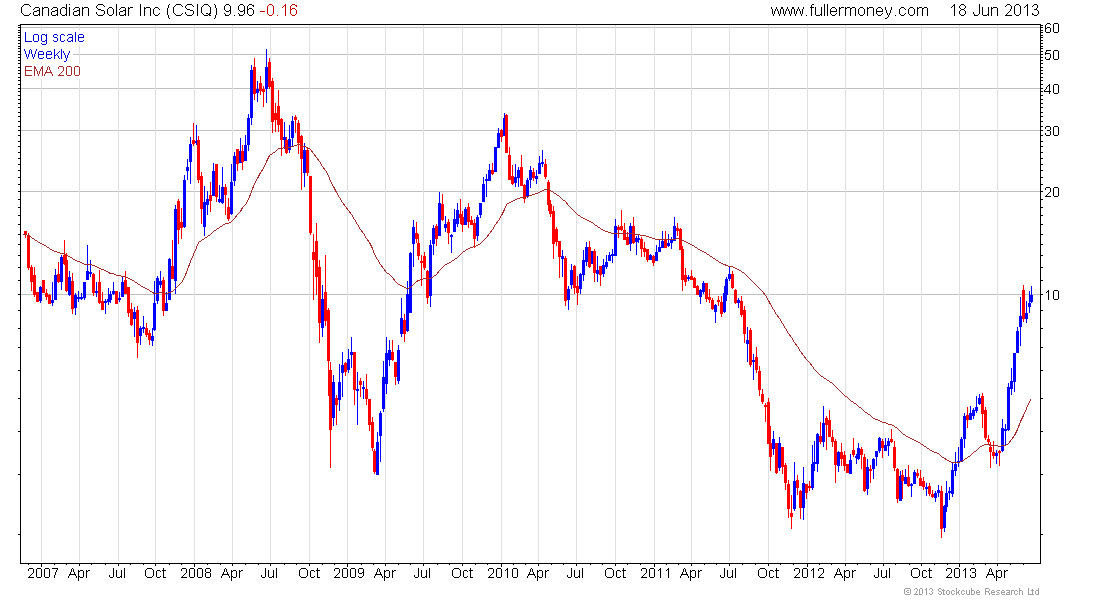Click the y-axis label '40'

1052,89
